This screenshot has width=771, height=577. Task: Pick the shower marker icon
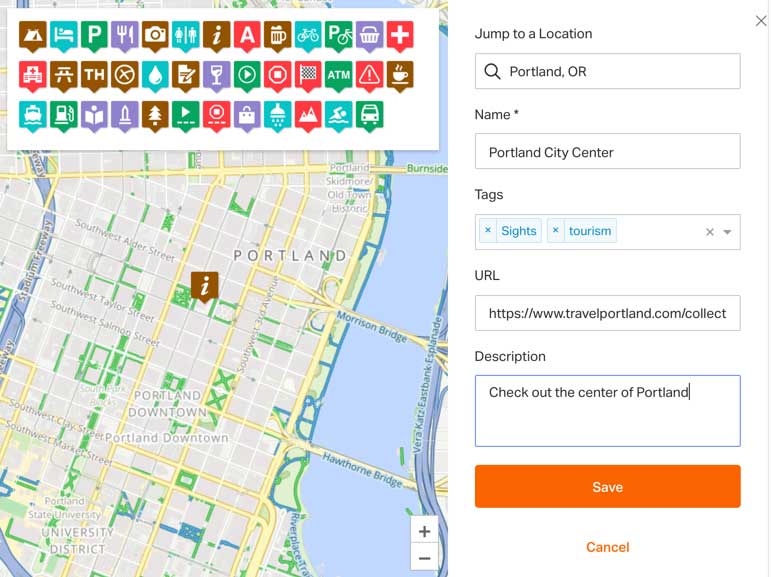point(277,116)
